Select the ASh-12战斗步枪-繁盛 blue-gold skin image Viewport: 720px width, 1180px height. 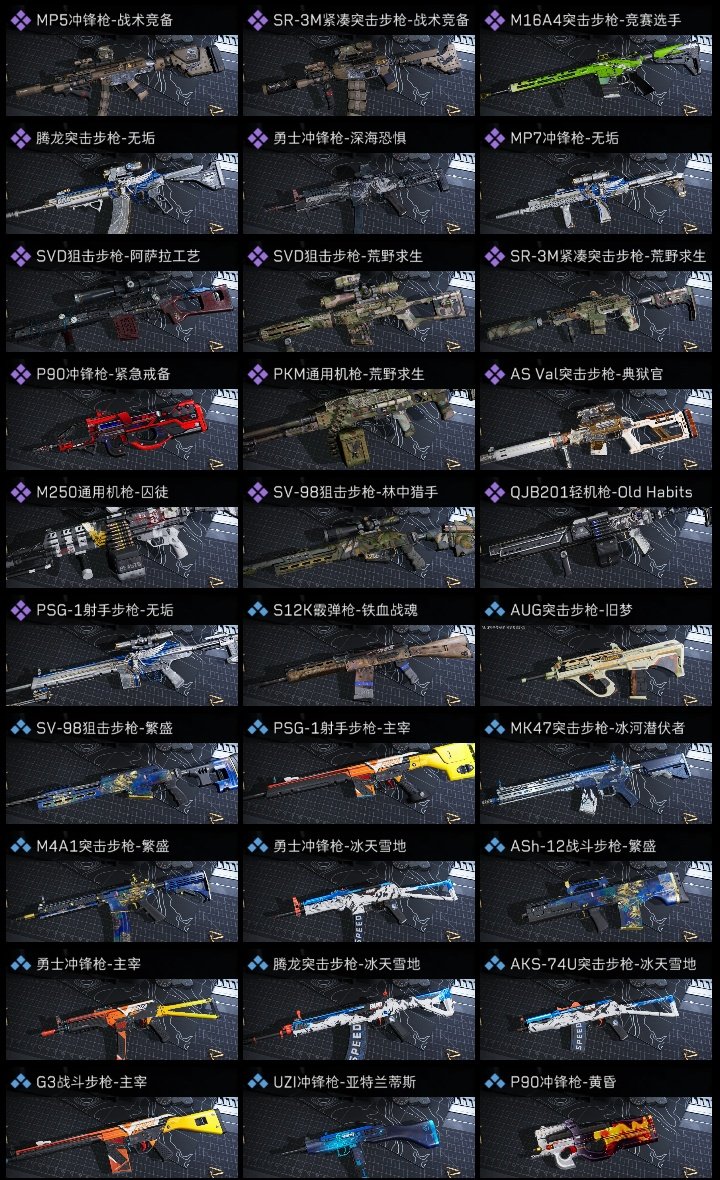tap(596, 901)
